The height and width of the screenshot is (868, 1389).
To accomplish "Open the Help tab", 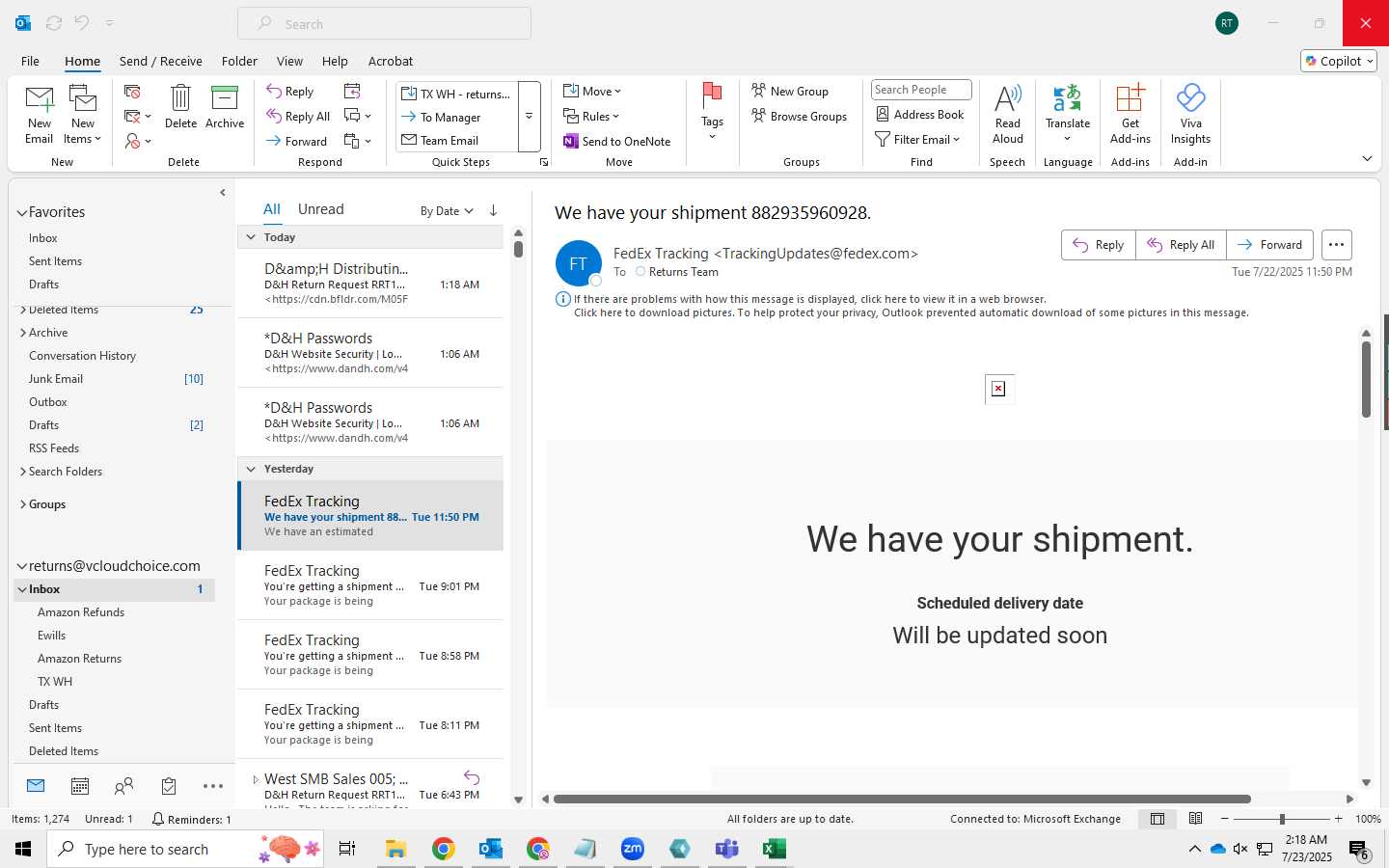I will [x=335, y=61].
